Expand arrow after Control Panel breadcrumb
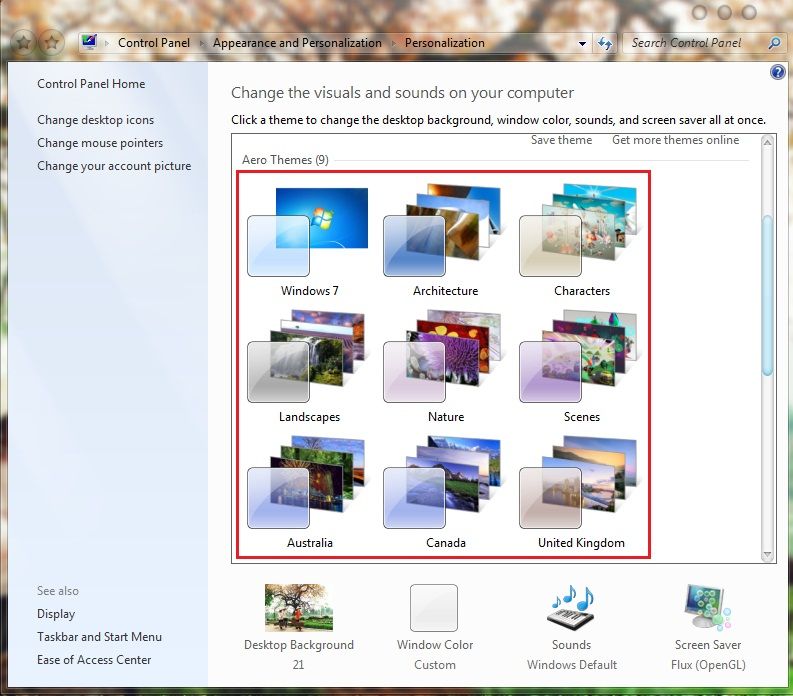 tap(202, 44)
